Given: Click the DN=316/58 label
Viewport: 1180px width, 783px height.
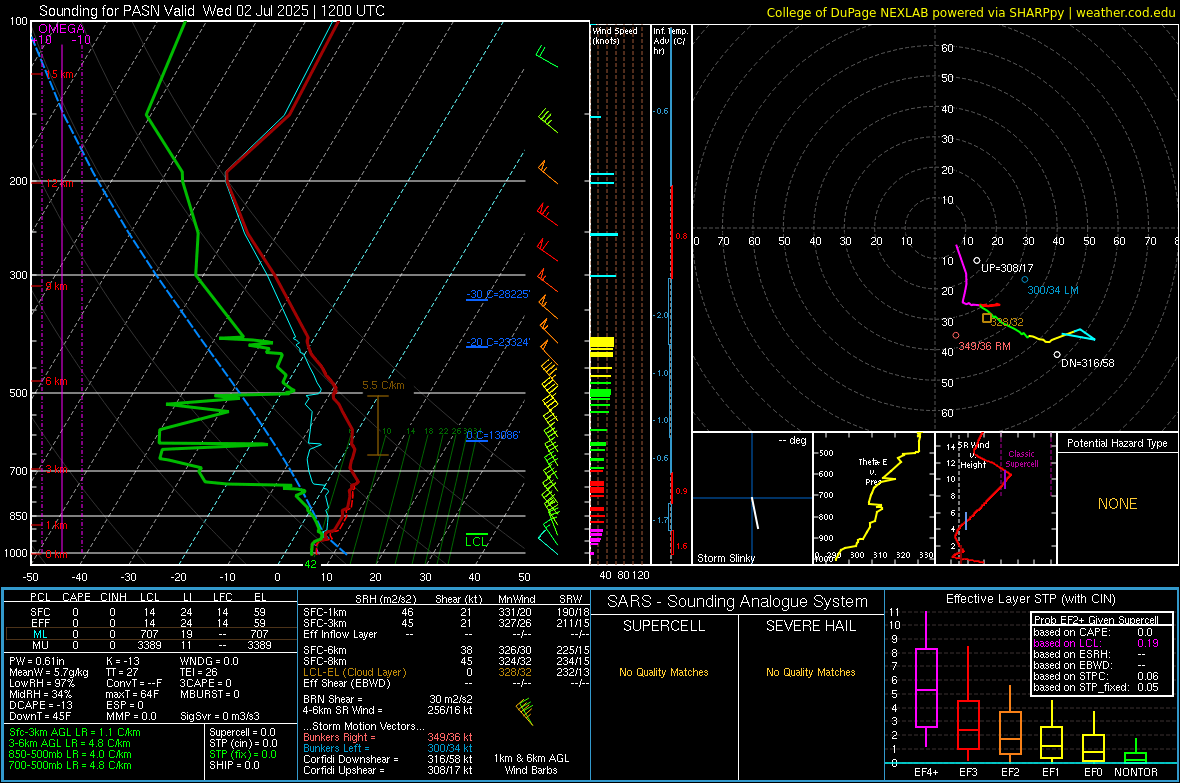Looking at the screenshot, I should pos(1087,363).
